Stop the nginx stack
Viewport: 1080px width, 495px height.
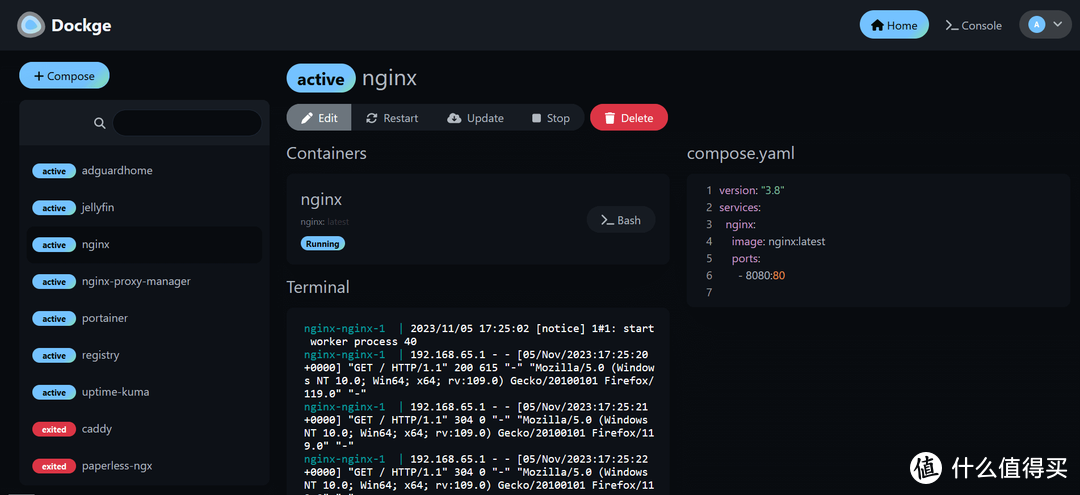(x=550, y=118)
